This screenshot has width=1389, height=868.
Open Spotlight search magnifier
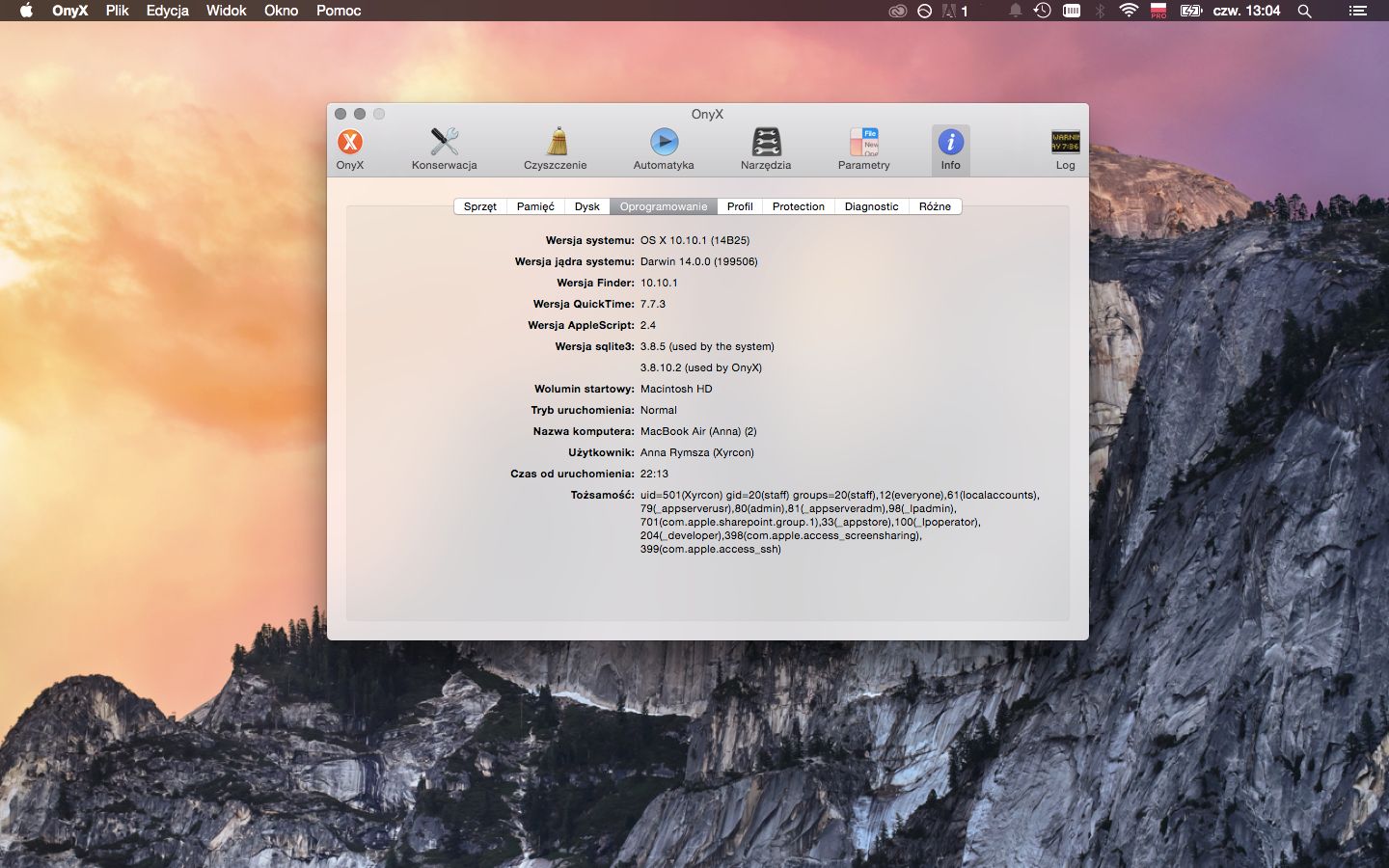coord(1304,11)
